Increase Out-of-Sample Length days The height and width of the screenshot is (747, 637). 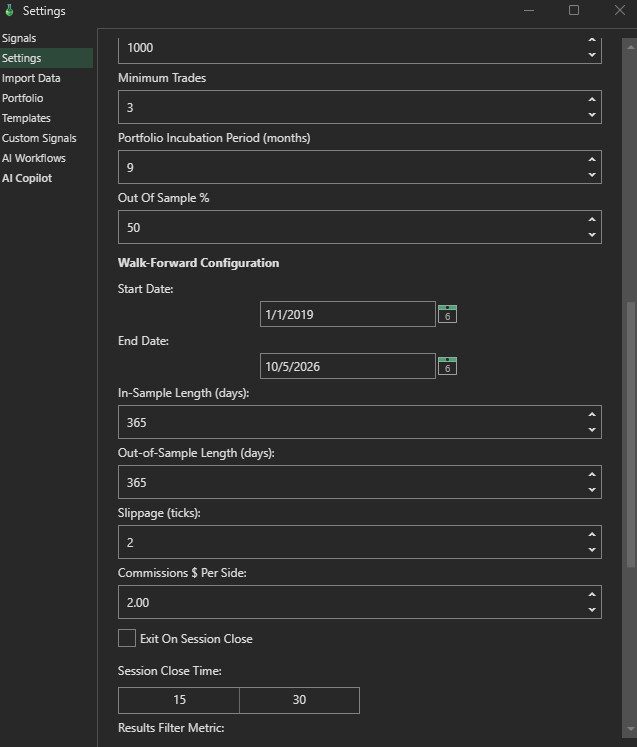coord(592,474)
